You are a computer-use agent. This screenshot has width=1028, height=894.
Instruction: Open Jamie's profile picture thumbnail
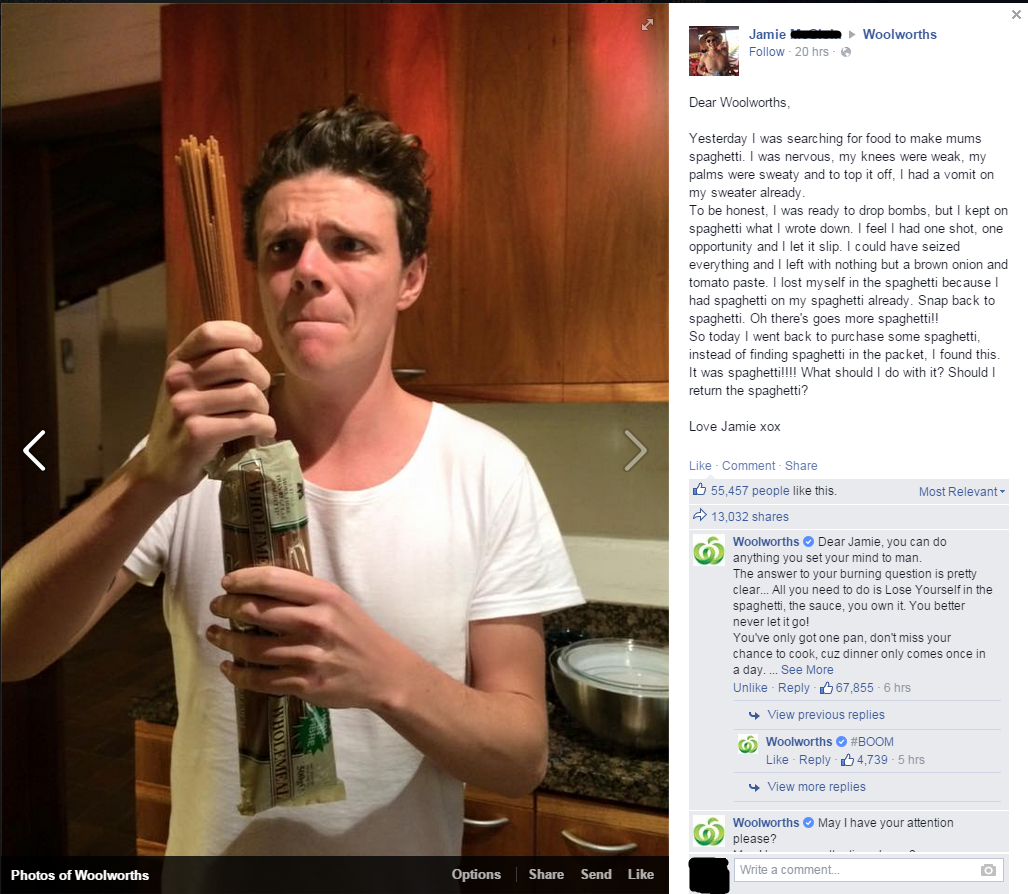[x=714, y=51]
